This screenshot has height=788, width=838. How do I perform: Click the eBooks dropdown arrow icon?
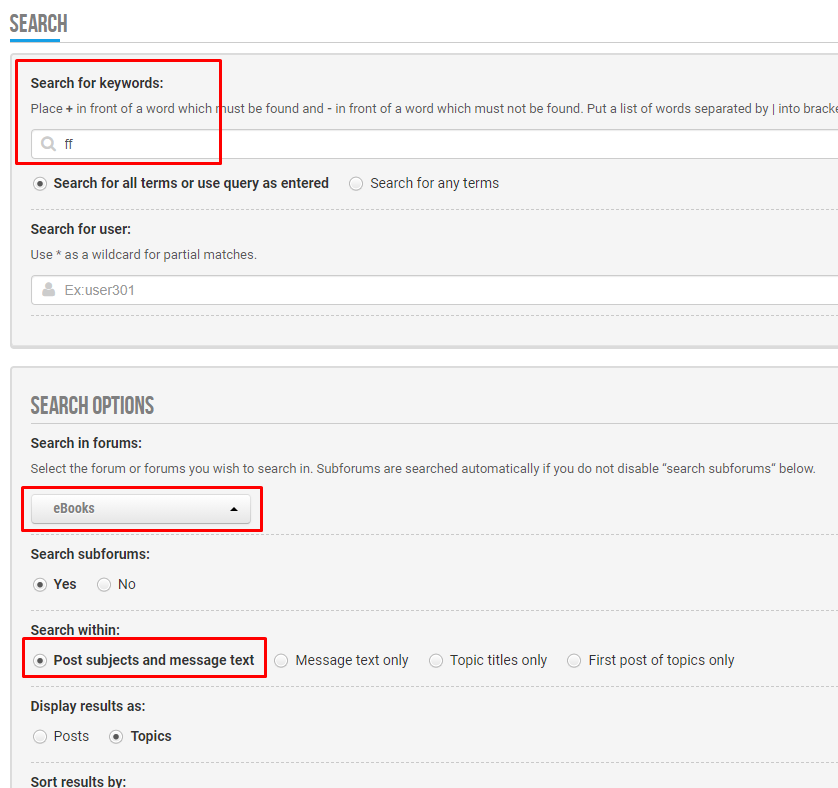(234, 509)
